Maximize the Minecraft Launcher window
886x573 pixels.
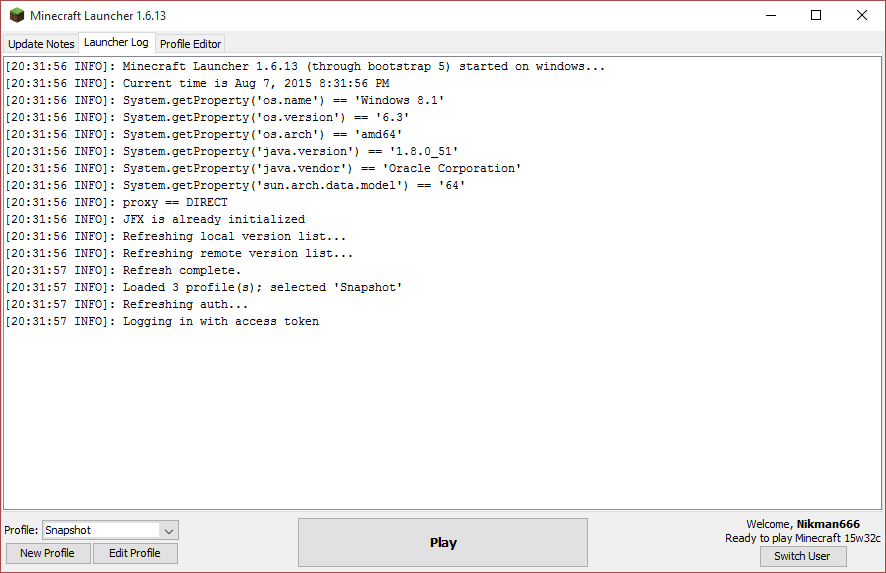coord(816,15)
